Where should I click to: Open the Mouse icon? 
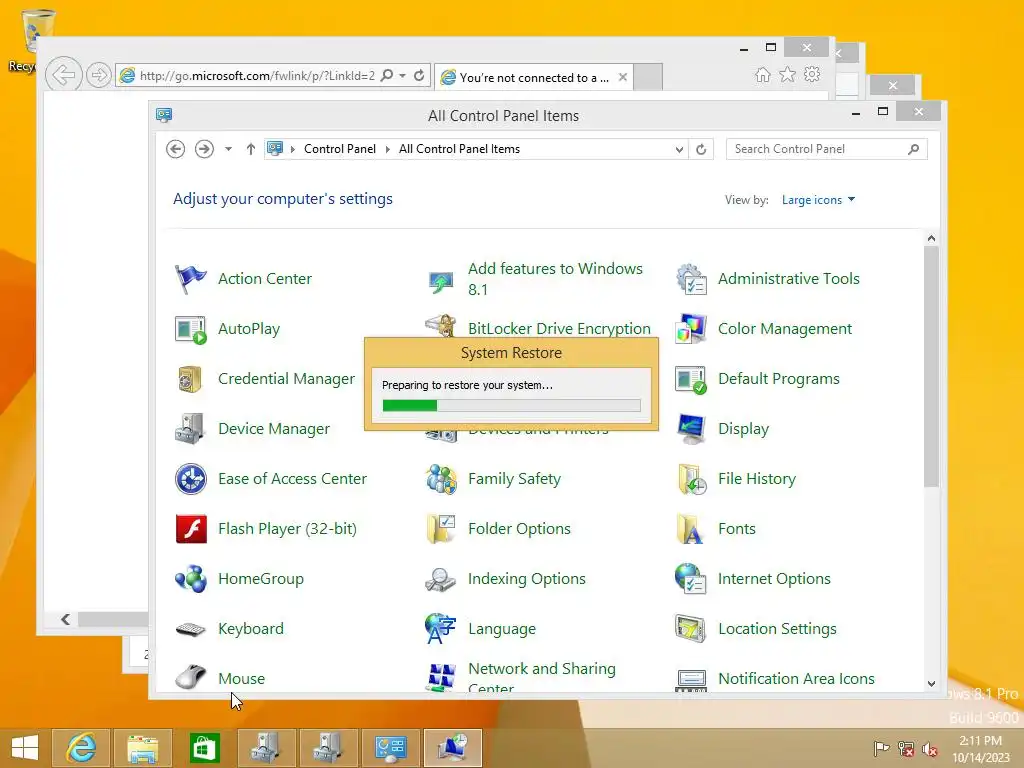[x=191, y=677]
